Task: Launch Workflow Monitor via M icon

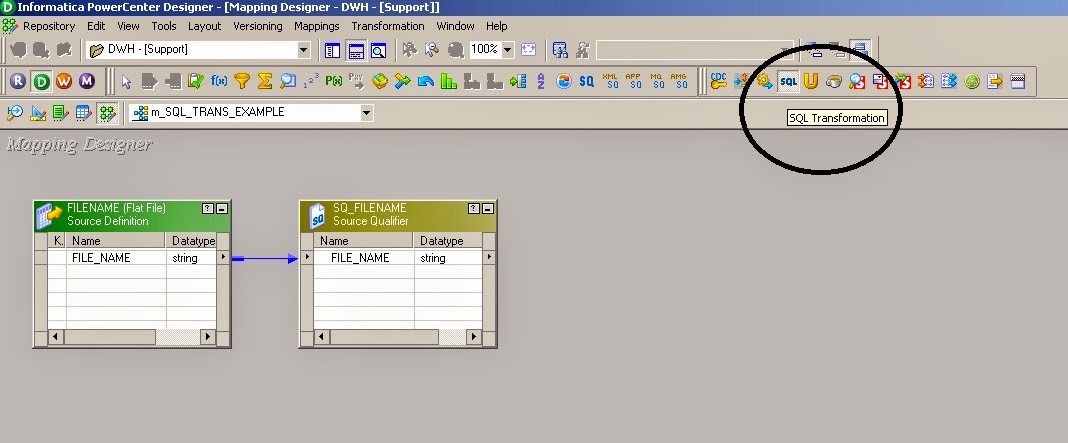Action: (x=87, y=81)
